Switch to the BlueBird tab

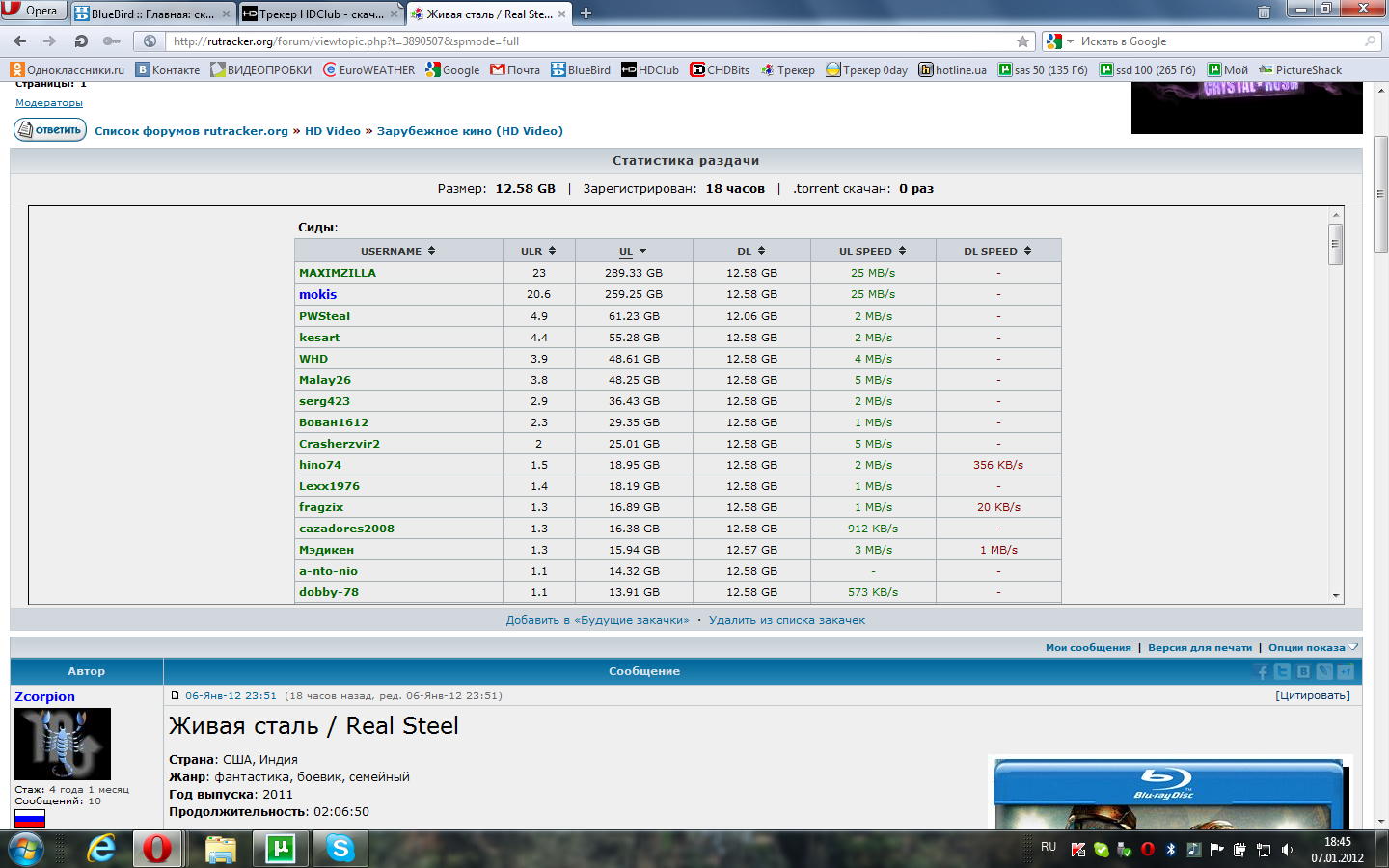pyautogui.click(x=152, y=14)
